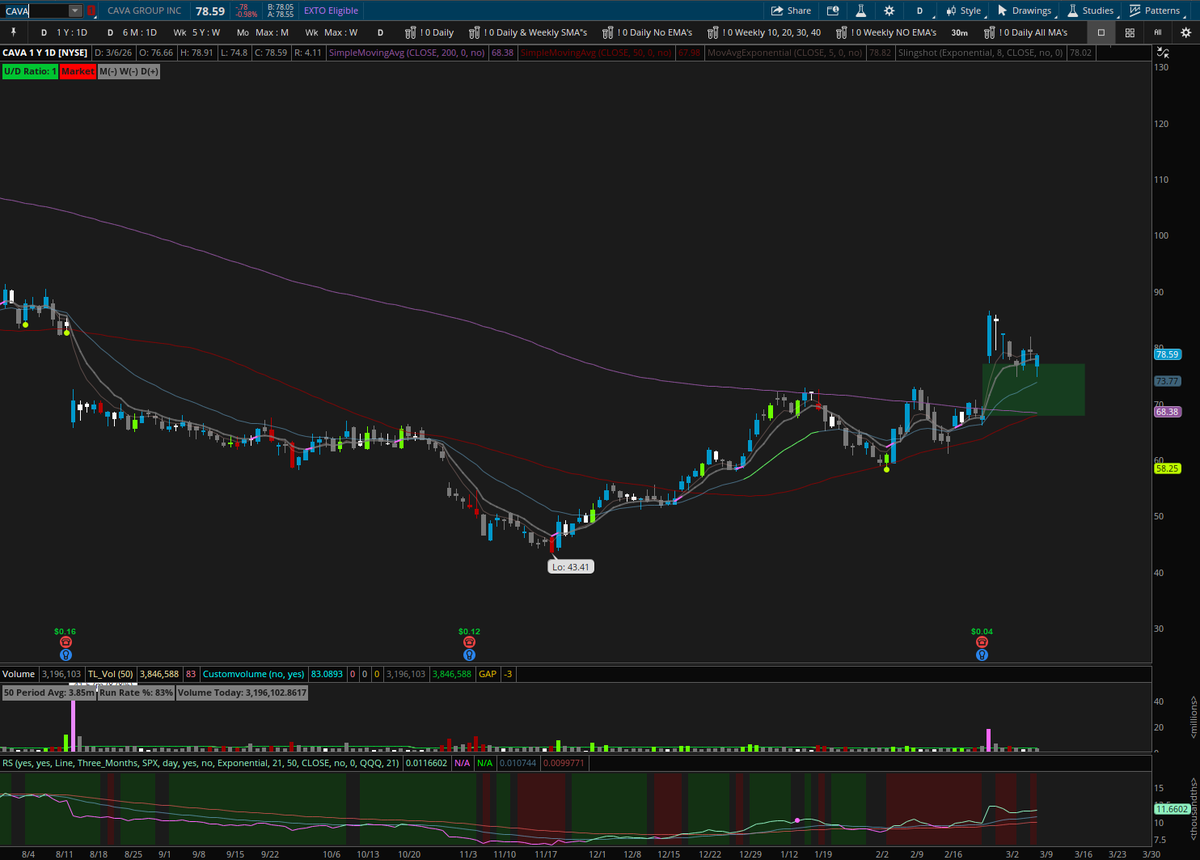This screenshot has height=860, width=1200.
Task: Click the '50 Period Avg: 3.85m' label
Action: [x=48, y=692]
